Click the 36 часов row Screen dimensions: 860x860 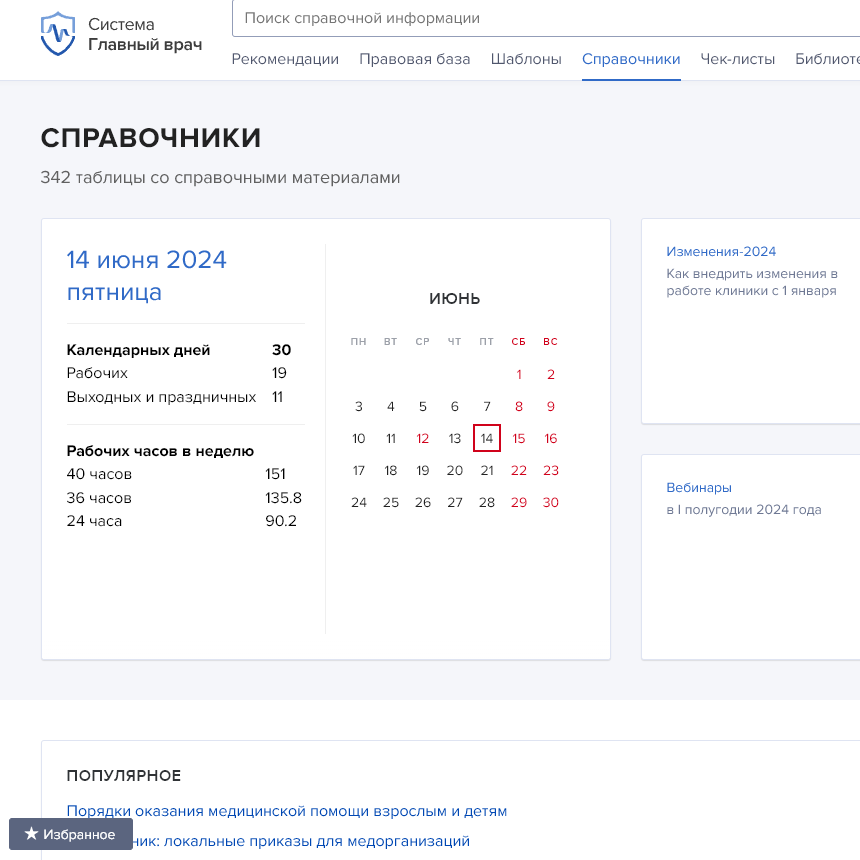coord(184,498)
